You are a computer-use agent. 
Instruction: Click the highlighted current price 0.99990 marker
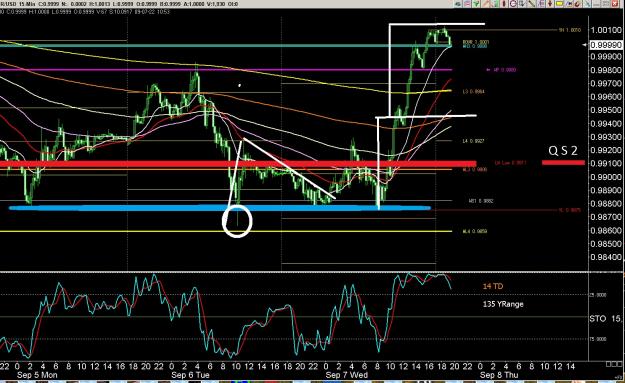point(606,45)
